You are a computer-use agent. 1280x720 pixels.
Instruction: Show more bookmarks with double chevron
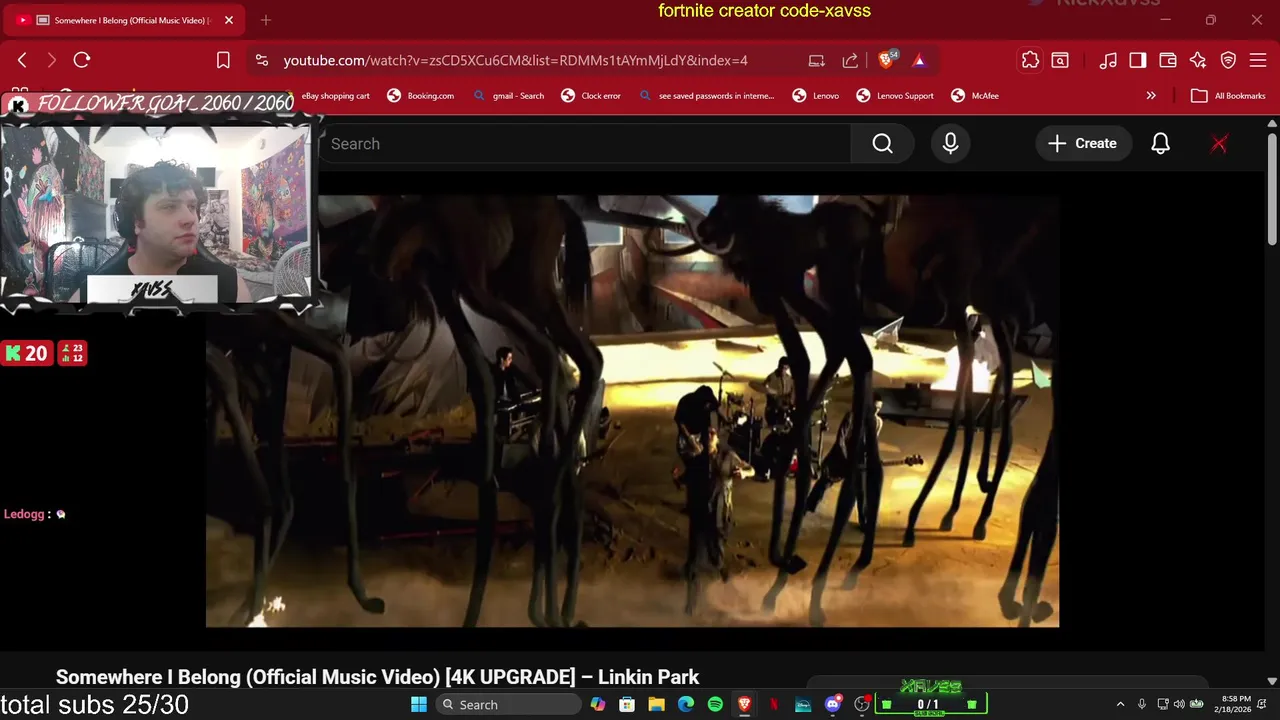1151,96
